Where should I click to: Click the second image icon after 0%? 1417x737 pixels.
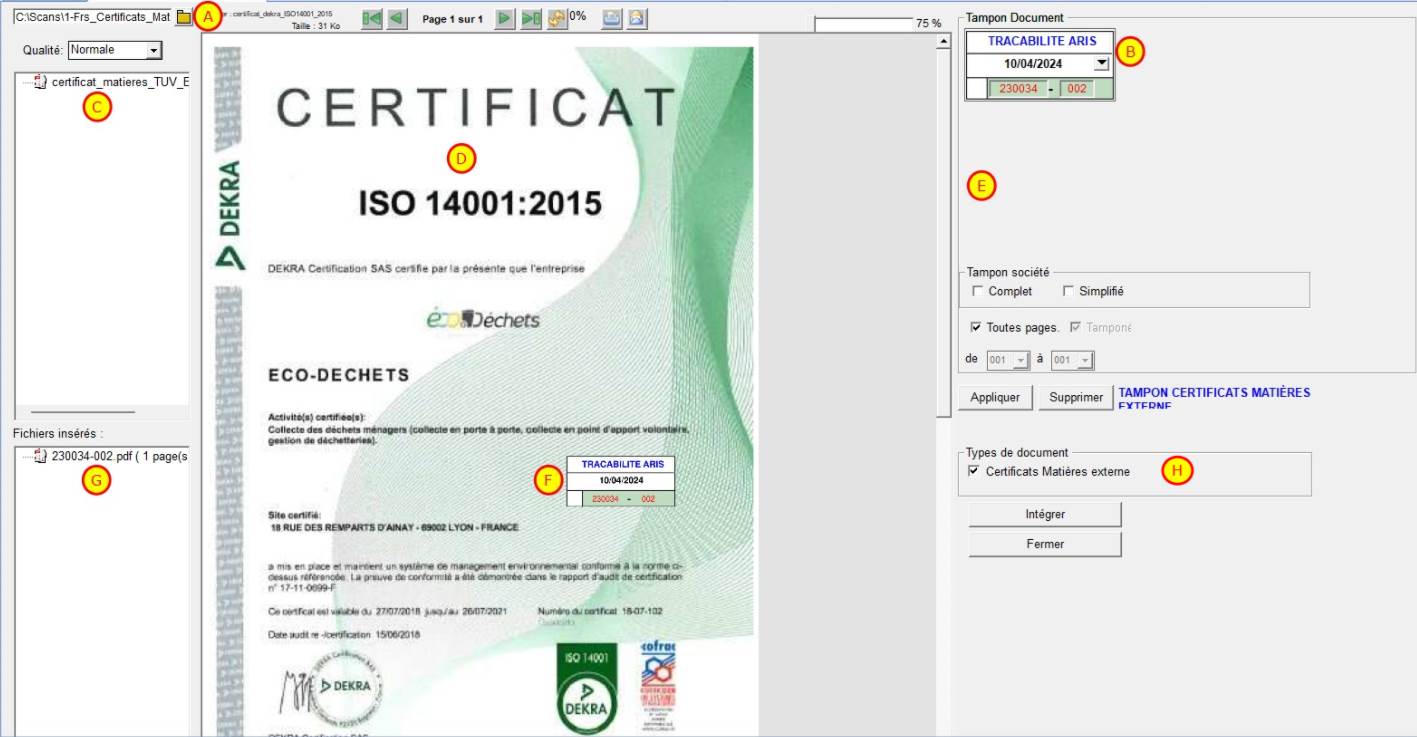tap(636, 18)
